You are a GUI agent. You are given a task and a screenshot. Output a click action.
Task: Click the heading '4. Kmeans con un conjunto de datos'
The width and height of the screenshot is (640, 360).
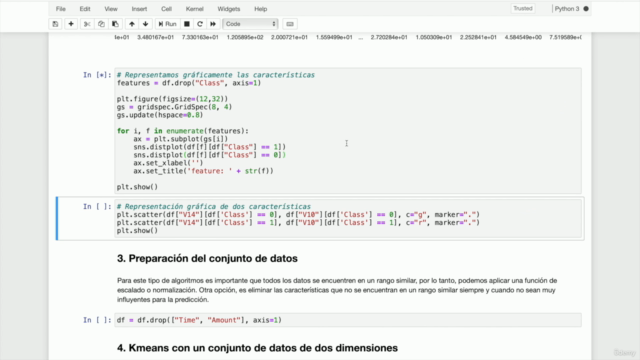coord(258,348)
